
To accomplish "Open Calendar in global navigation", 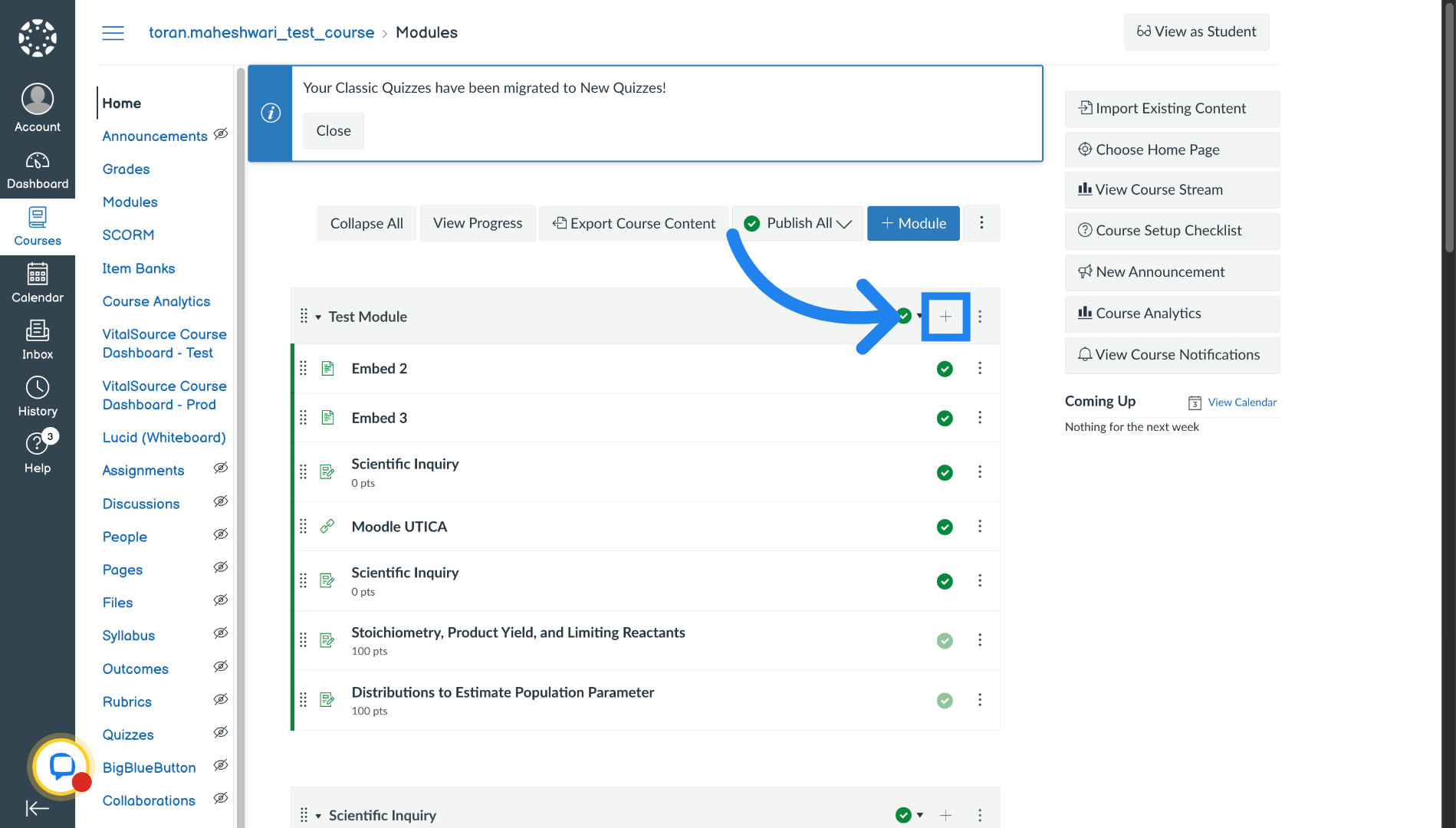I will (x=38, y=284).
